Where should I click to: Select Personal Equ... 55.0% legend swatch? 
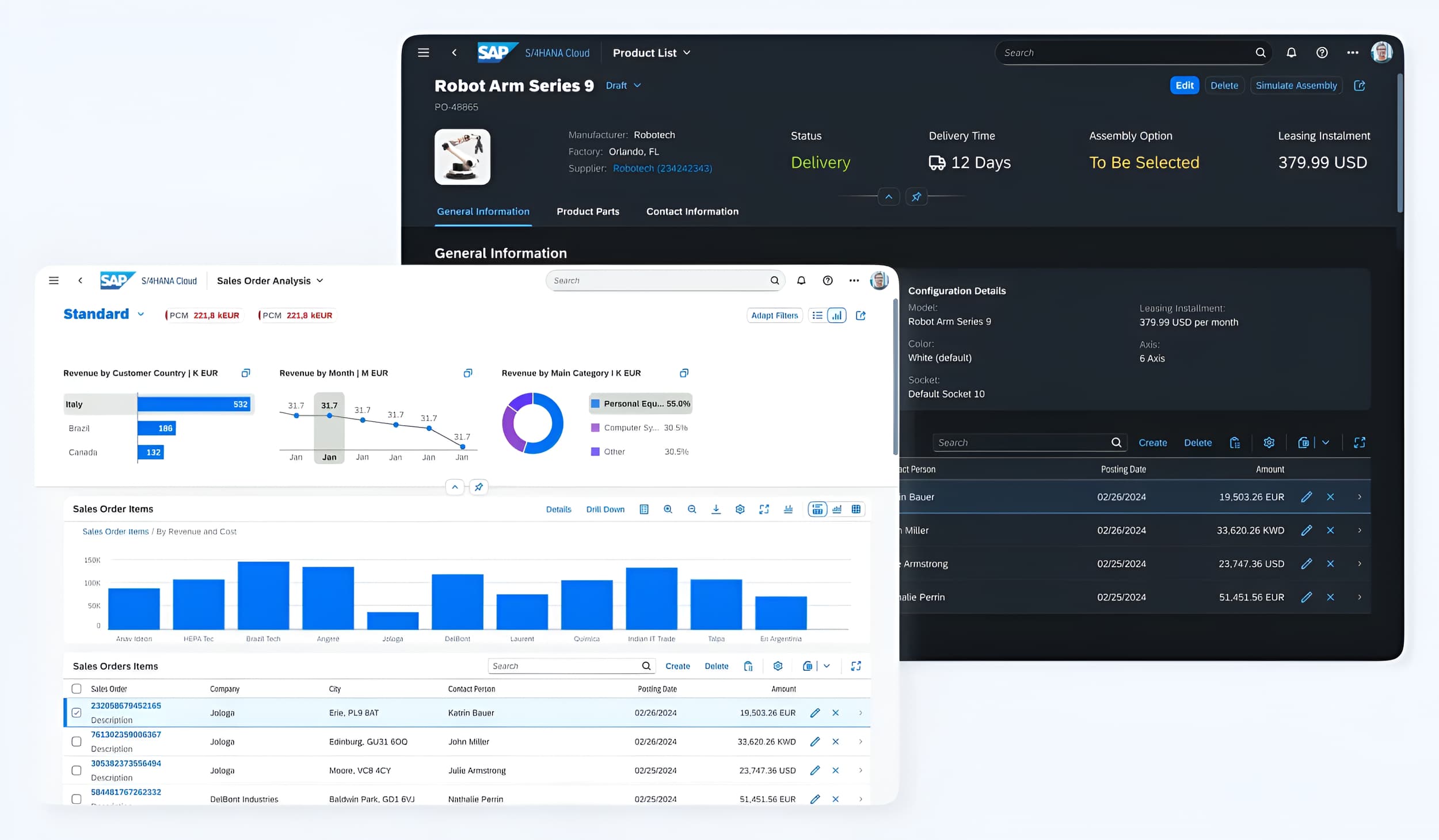click(x=595, y=403)
